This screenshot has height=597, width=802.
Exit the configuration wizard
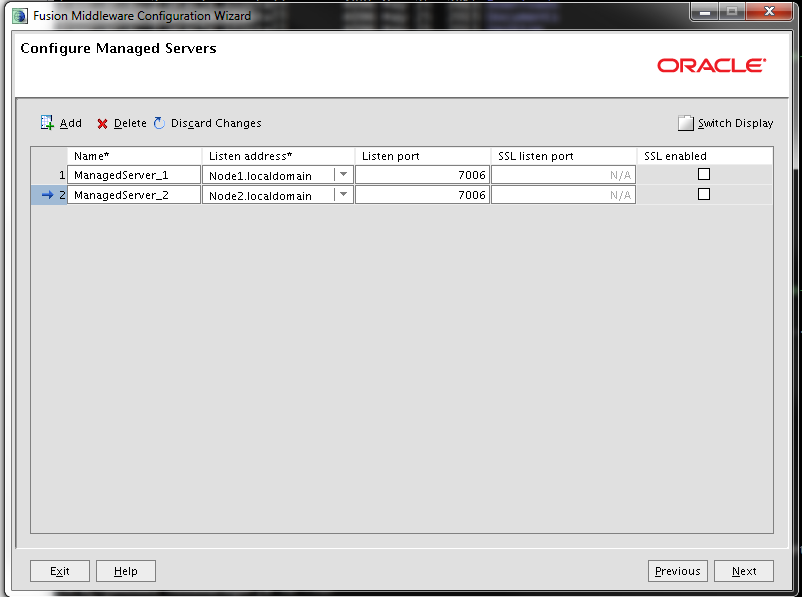click(x=60, y=571)
